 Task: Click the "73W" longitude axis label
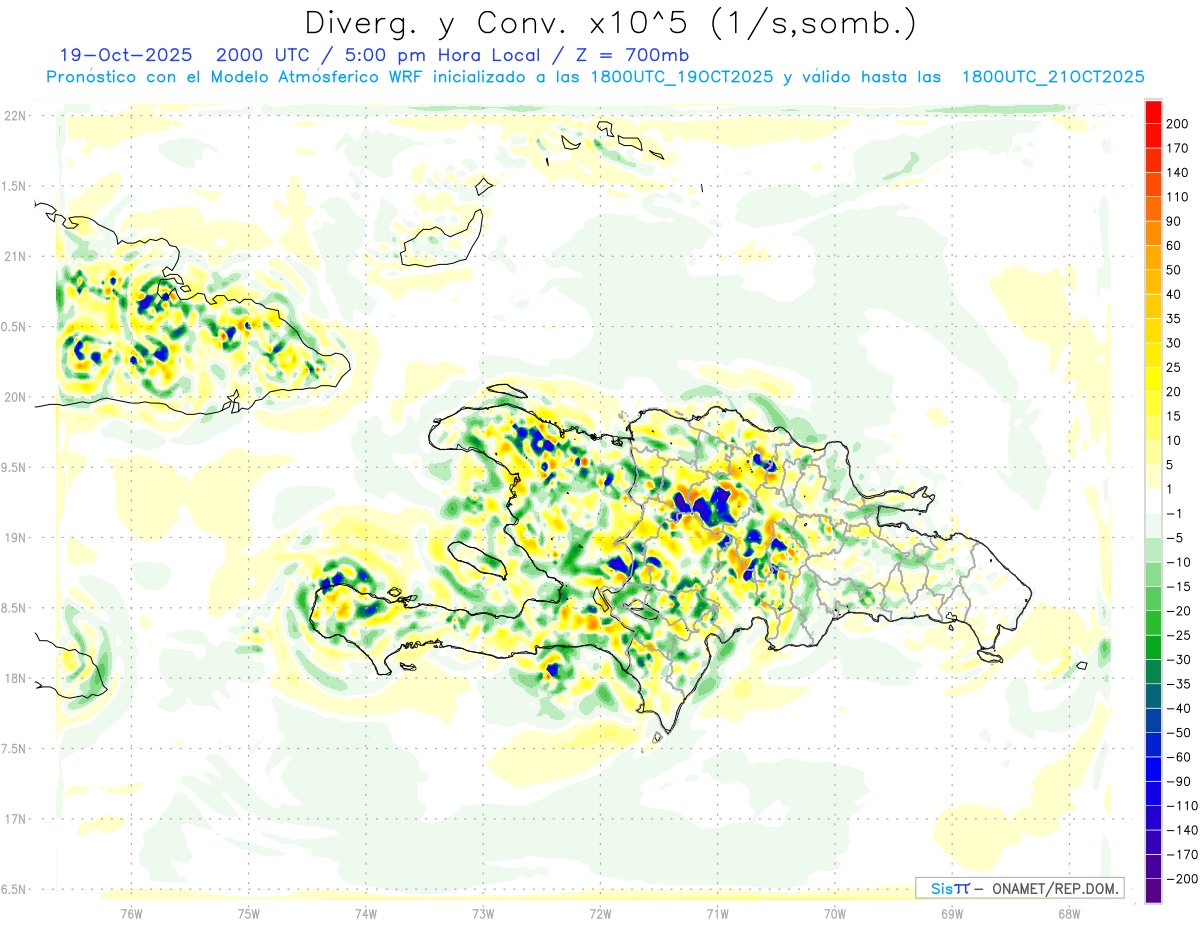tap(483, 913)
